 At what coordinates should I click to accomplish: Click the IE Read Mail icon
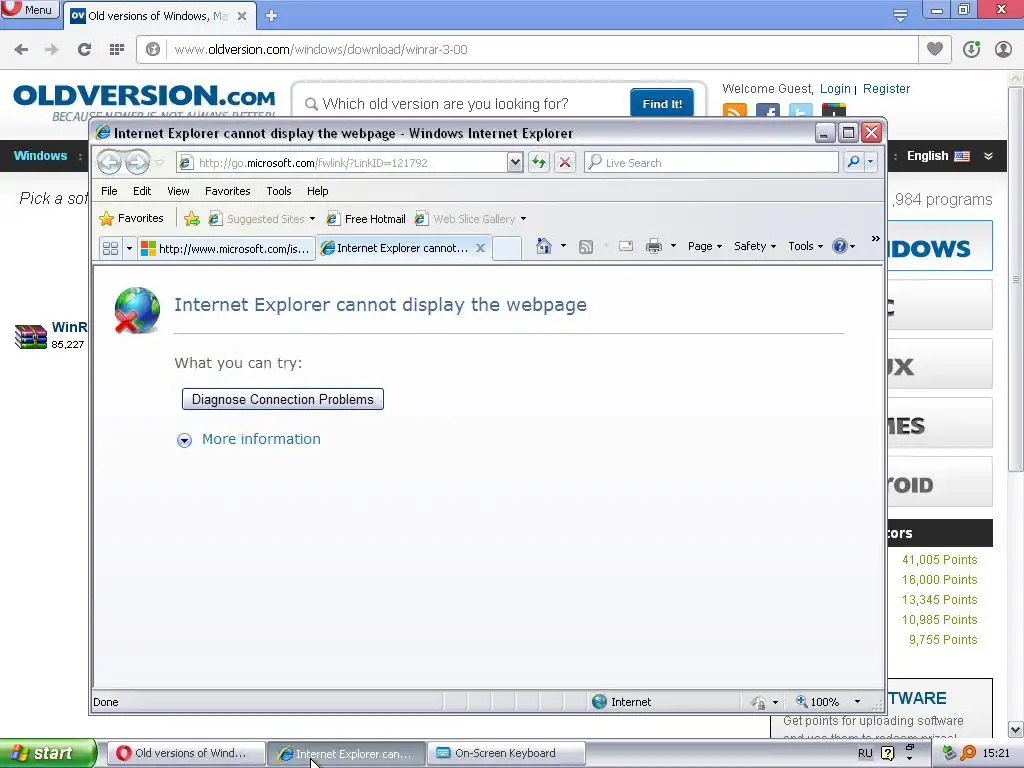pos(626,246)
